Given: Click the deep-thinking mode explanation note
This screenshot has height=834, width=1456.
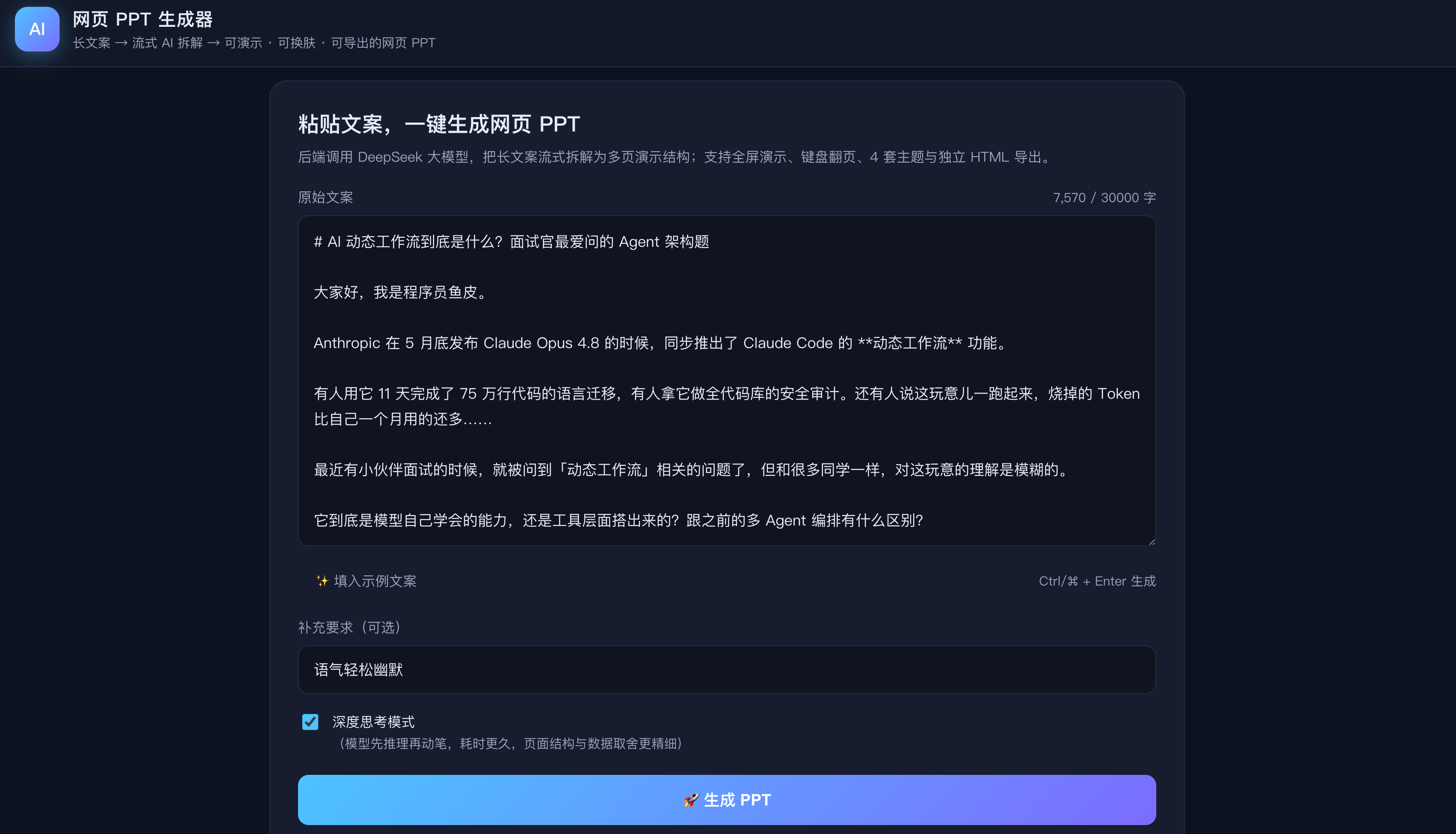Looking at the screenshot, I should point(510,743).
